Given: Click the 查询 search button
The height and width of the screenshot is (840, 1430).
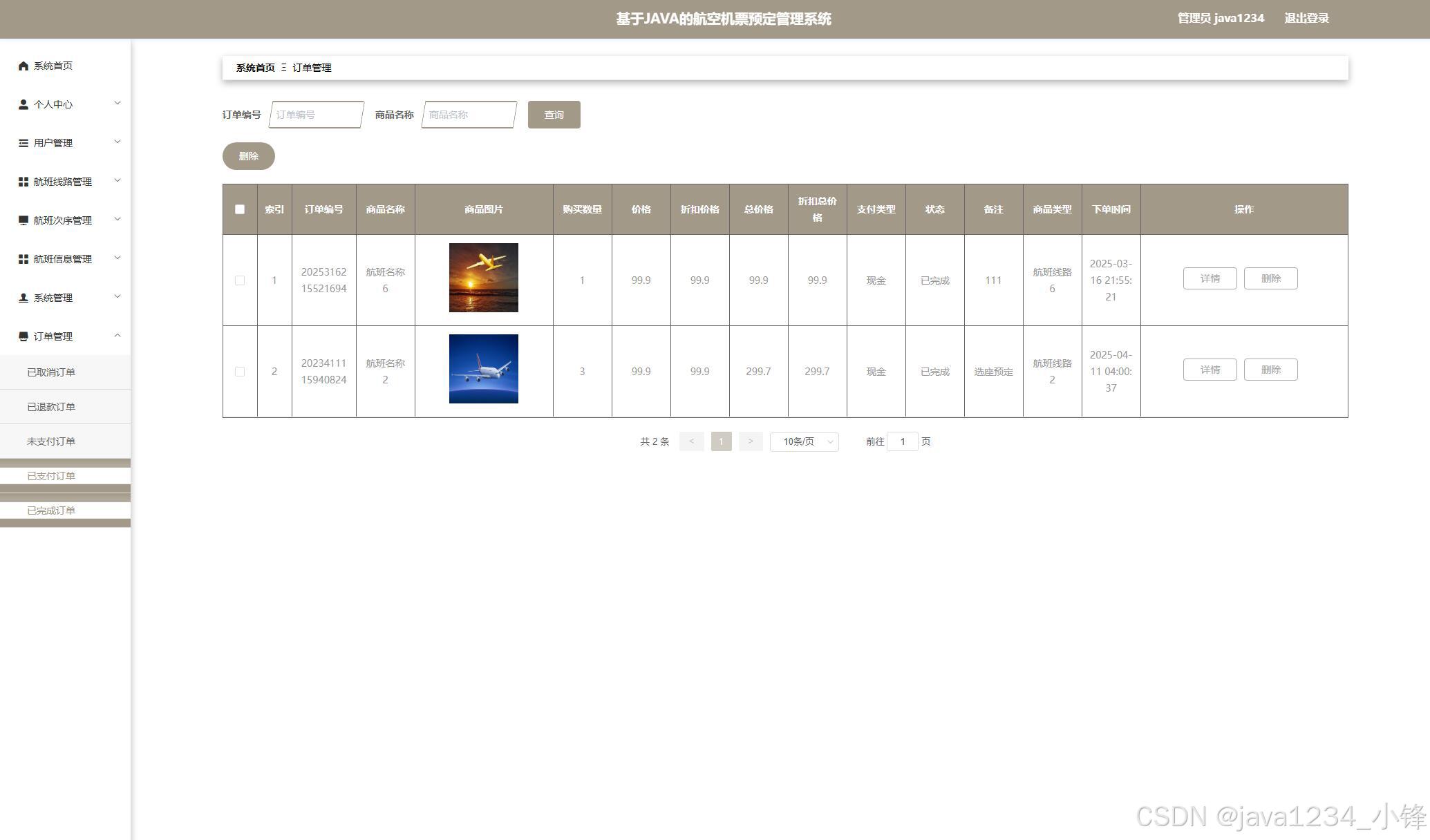Looking at the screenshot, I should (x=554, y=115).
